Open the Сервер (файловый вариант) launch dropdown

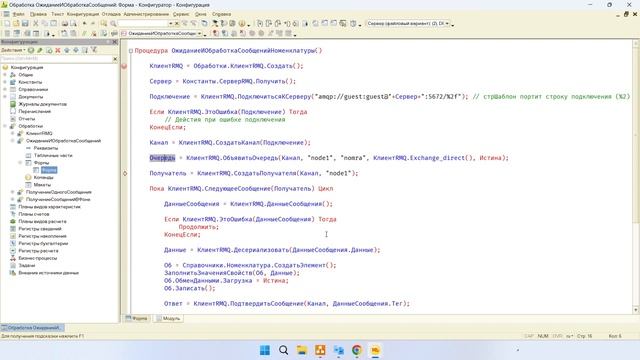[x=447, y=24]
